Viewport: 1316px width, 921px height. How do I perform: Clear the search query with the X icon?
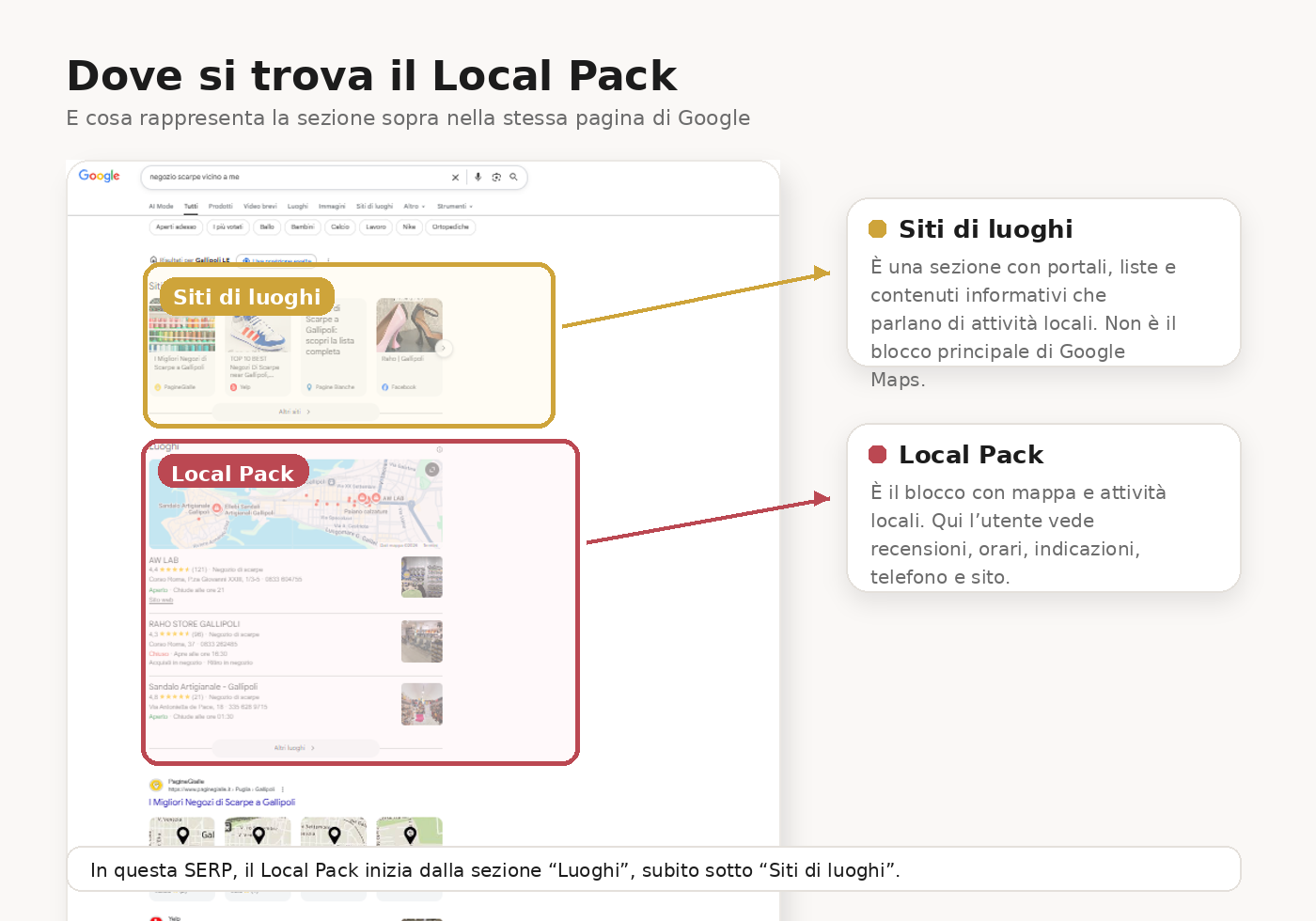tap(455, 177)
